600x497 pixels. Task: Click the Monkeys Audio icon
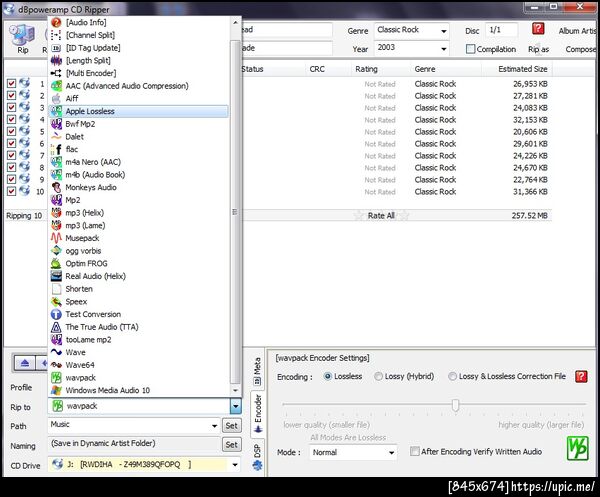point(56,187)
